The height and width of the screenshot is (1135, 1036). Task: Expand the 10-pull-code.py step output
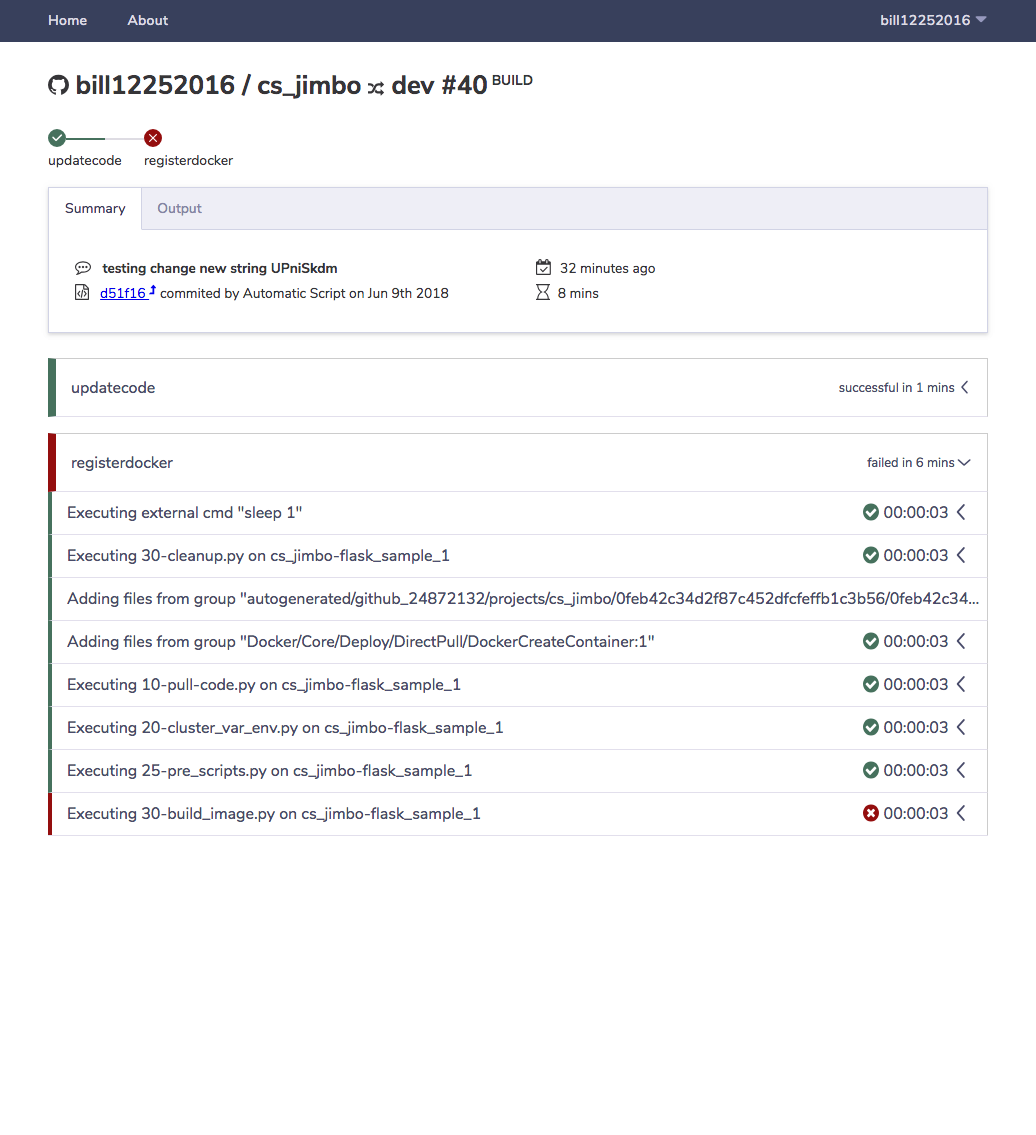click(x=960, y=684)
